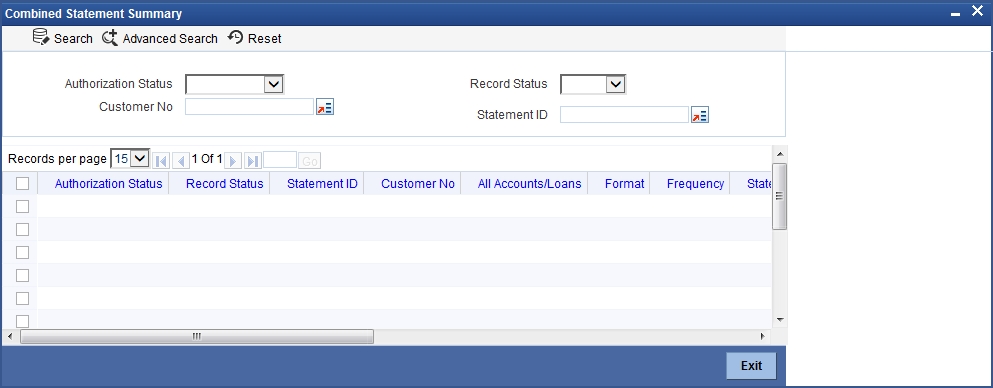The width and height of the screenshot is (993, 388).
Task: Toggle the select-all checkbox in header
Action: (x=23, y=184)
